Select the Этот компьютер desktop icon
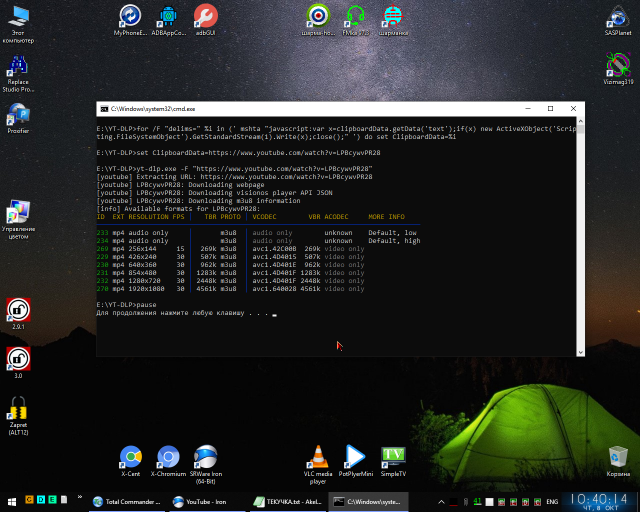The height and width of the screenshot is (512, 640). tap(18, 24)
